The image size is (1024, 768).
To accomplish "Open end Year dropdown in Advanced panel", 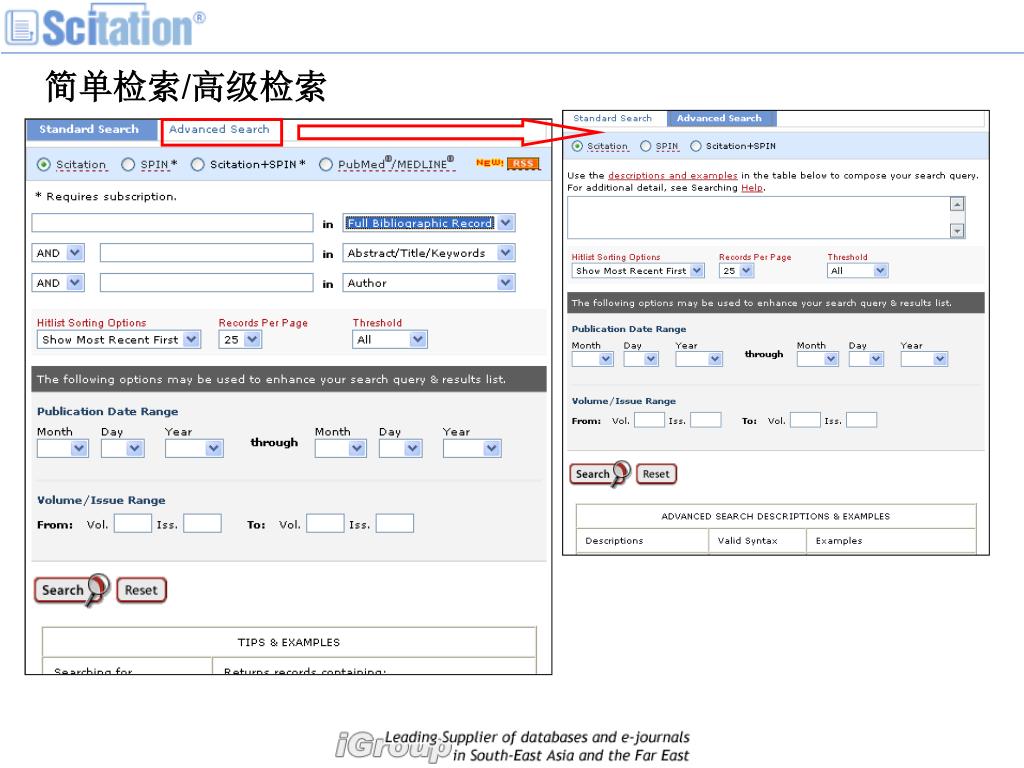I will click(924, 359).
